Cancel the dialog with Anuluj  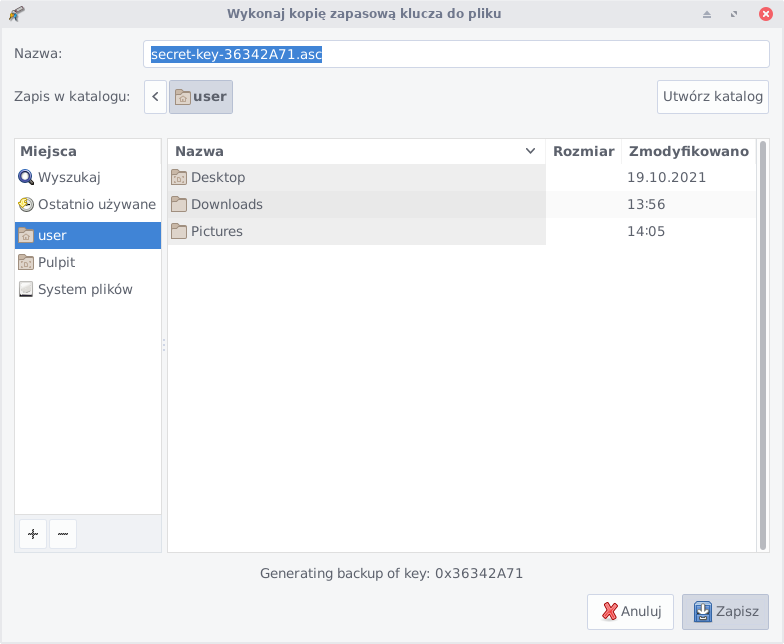631,612
